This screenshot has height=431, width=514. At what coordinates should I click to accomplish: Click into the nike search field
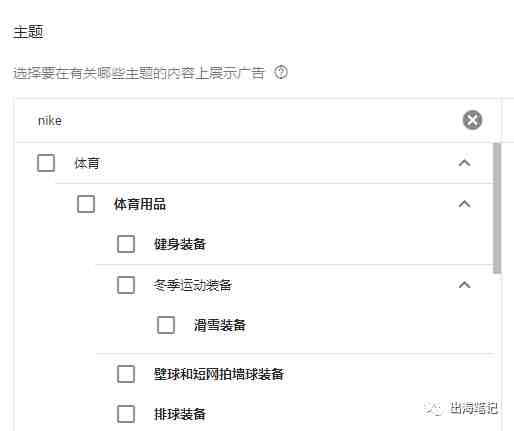pyautogui.click(x=247, y=120)
